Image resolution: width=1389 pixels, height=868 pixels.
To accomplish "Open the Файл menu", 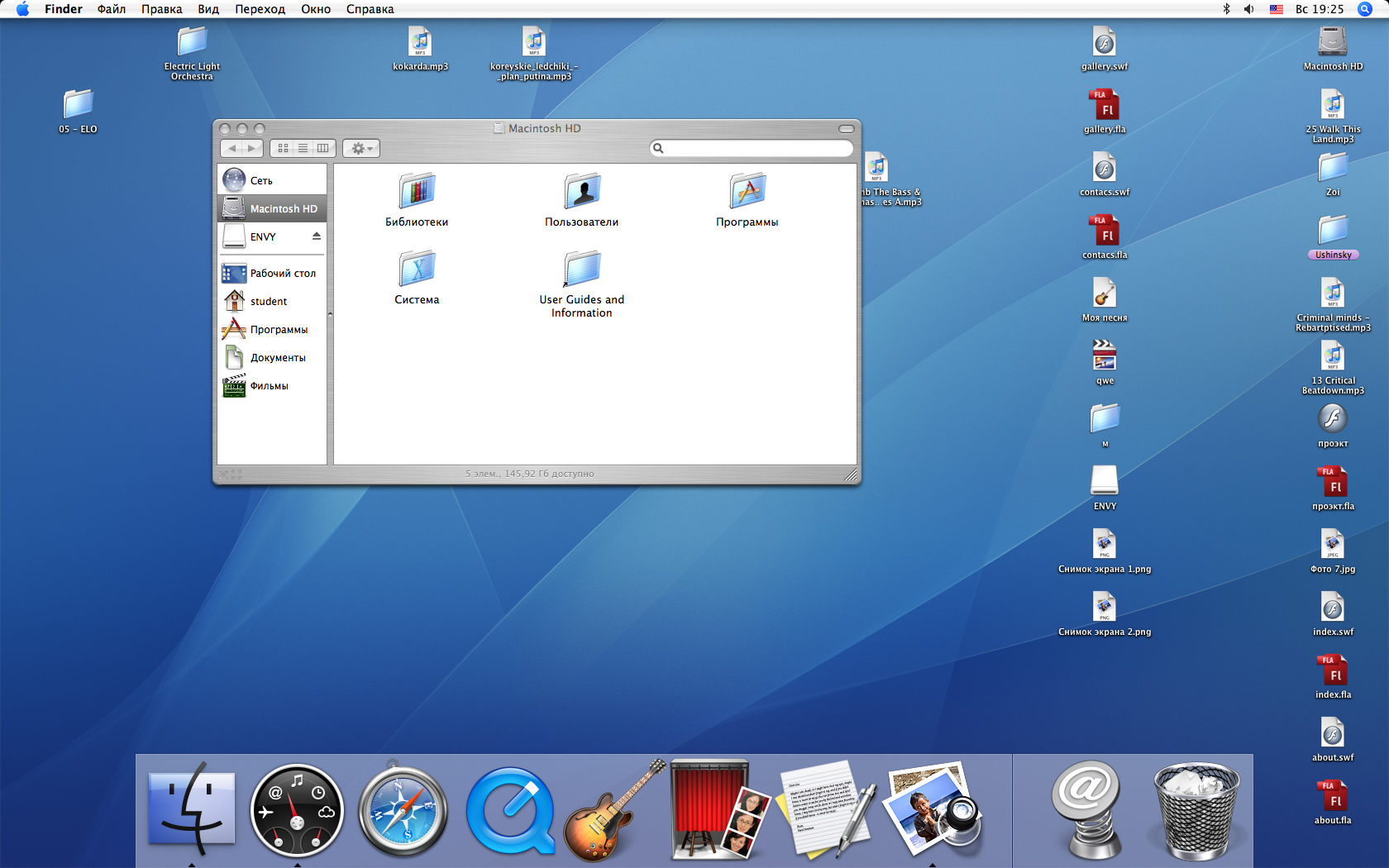I will (x=112, y=9).
